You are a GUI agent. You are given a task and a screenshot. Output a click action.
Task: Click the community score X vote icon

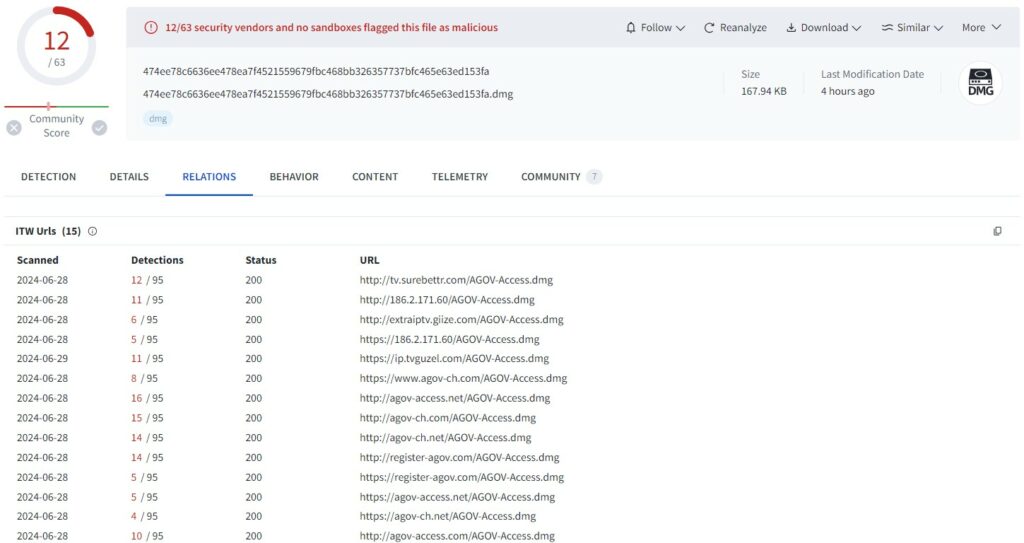click(x=14, y=127)
